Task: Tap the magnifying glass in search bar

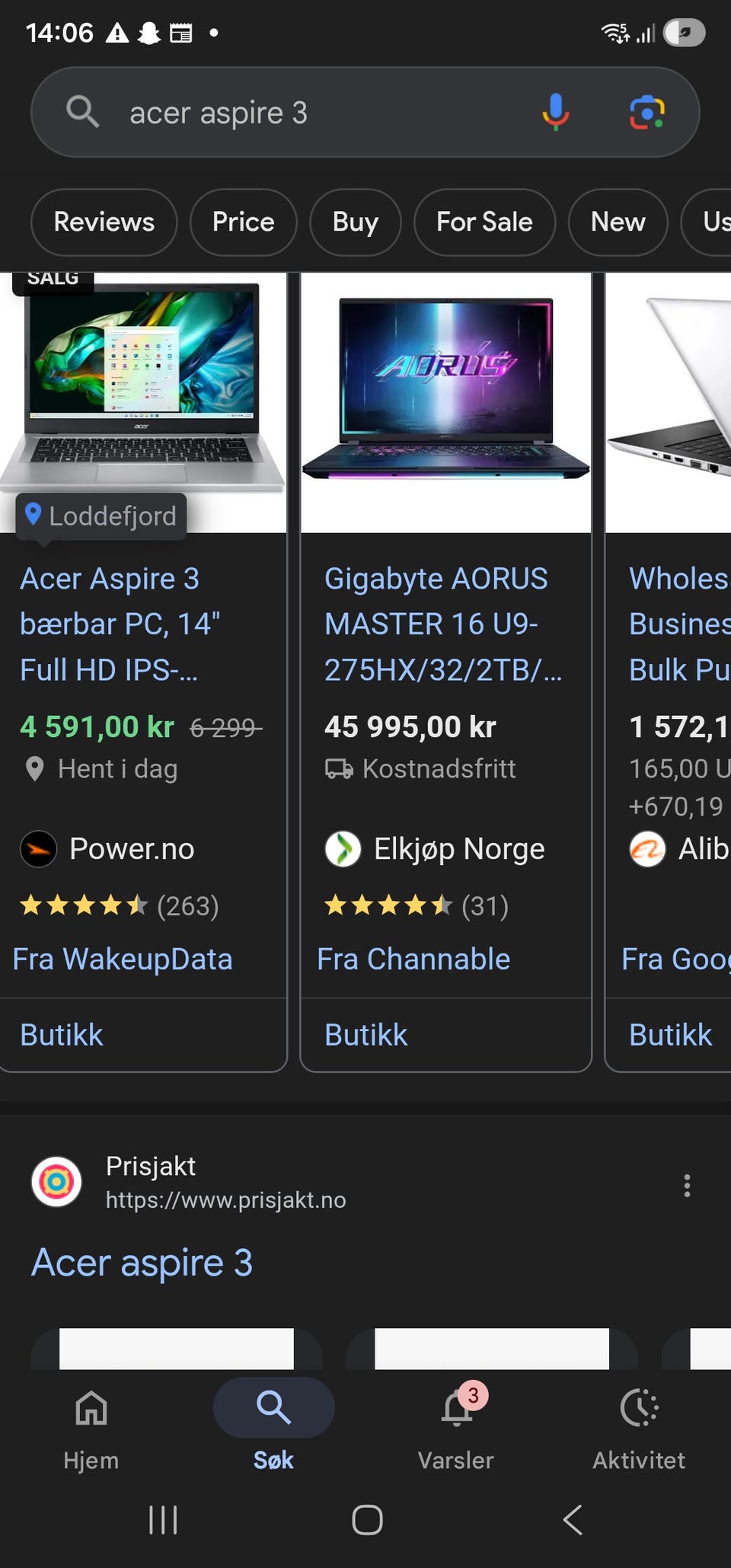Action: click(82, 112)
